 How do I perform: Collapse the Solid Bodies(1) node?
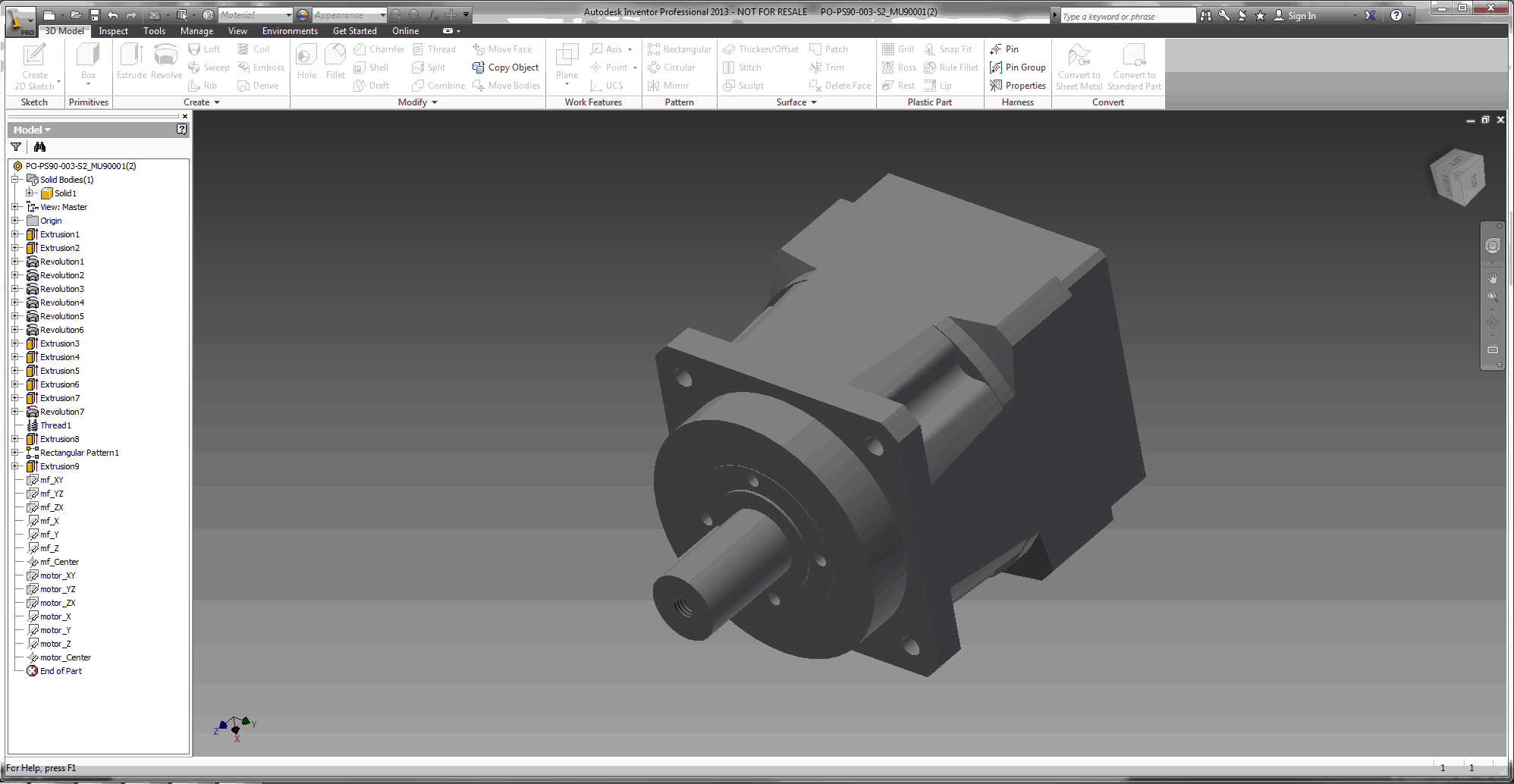click(x=15, y=180)
